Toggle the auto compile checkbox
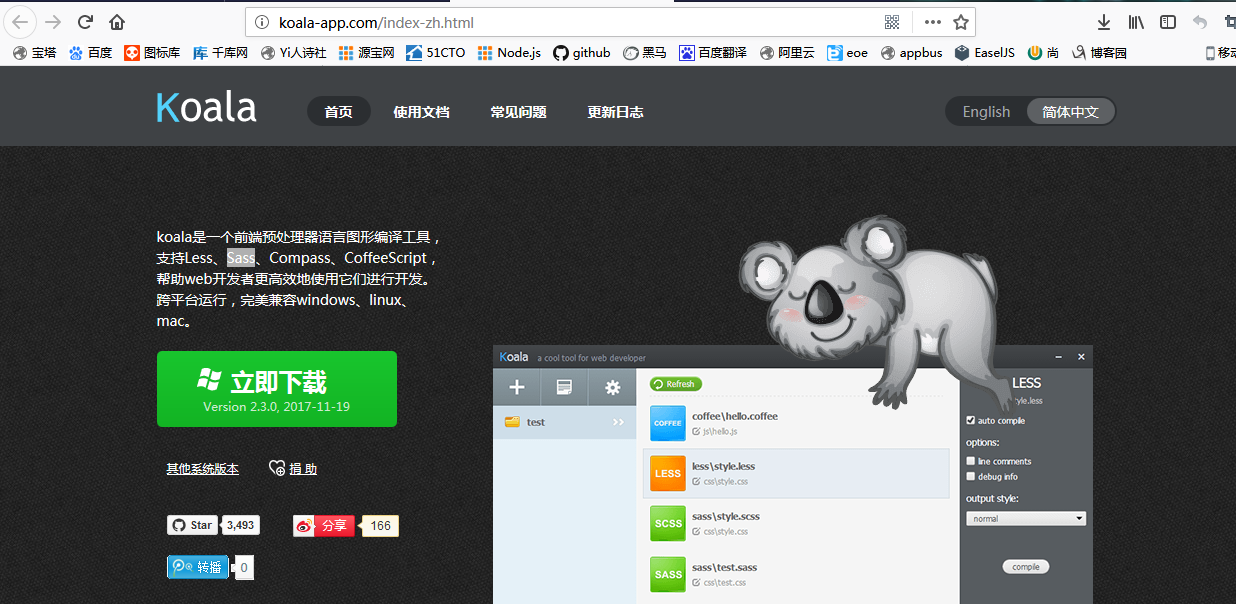The height and width of the screenshot is (604, 1236). (971, 421)
